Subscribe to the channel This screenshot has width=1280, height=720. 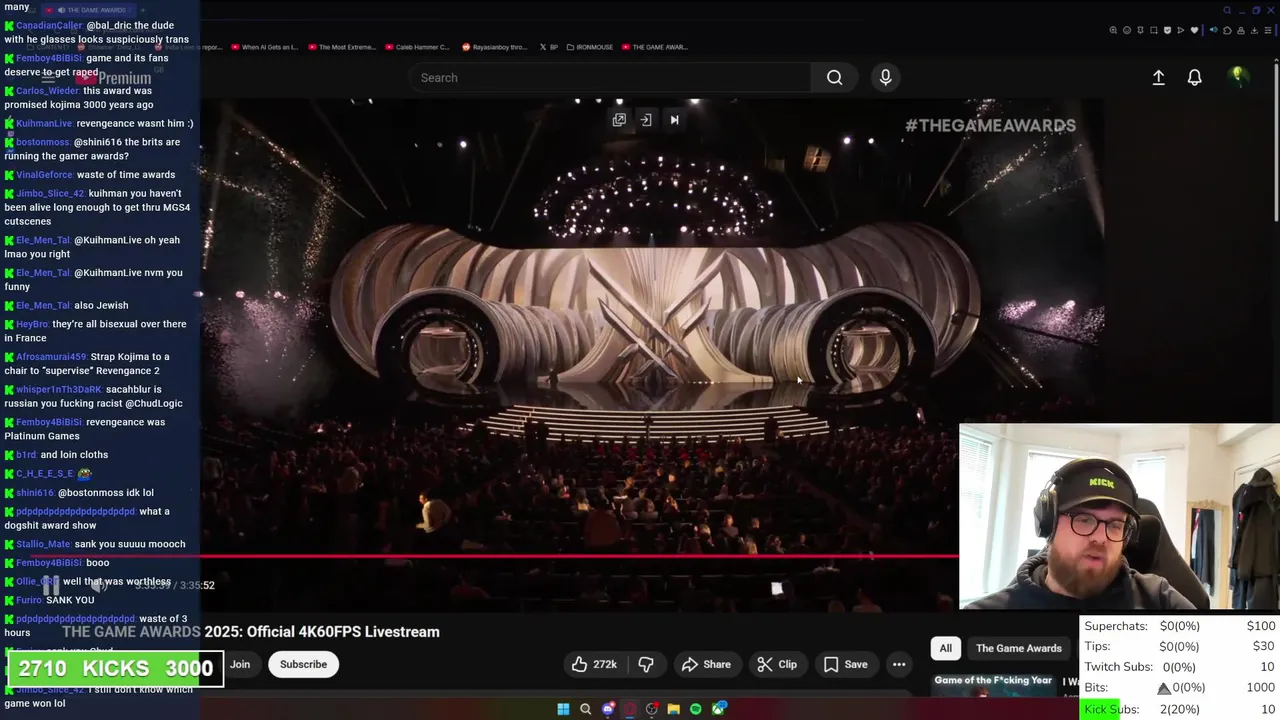[303, 664]
